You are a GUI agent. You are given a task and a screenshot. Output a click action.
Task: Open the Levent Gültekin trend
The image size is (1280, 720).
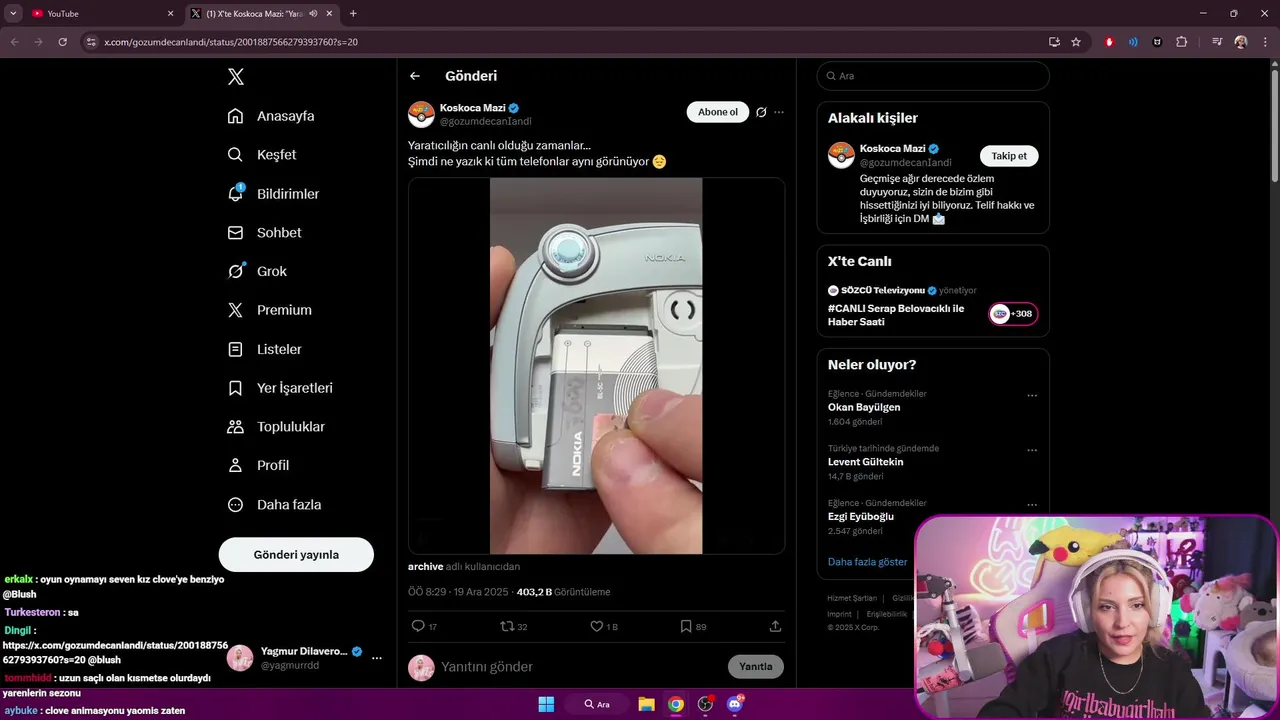(865, 462)
